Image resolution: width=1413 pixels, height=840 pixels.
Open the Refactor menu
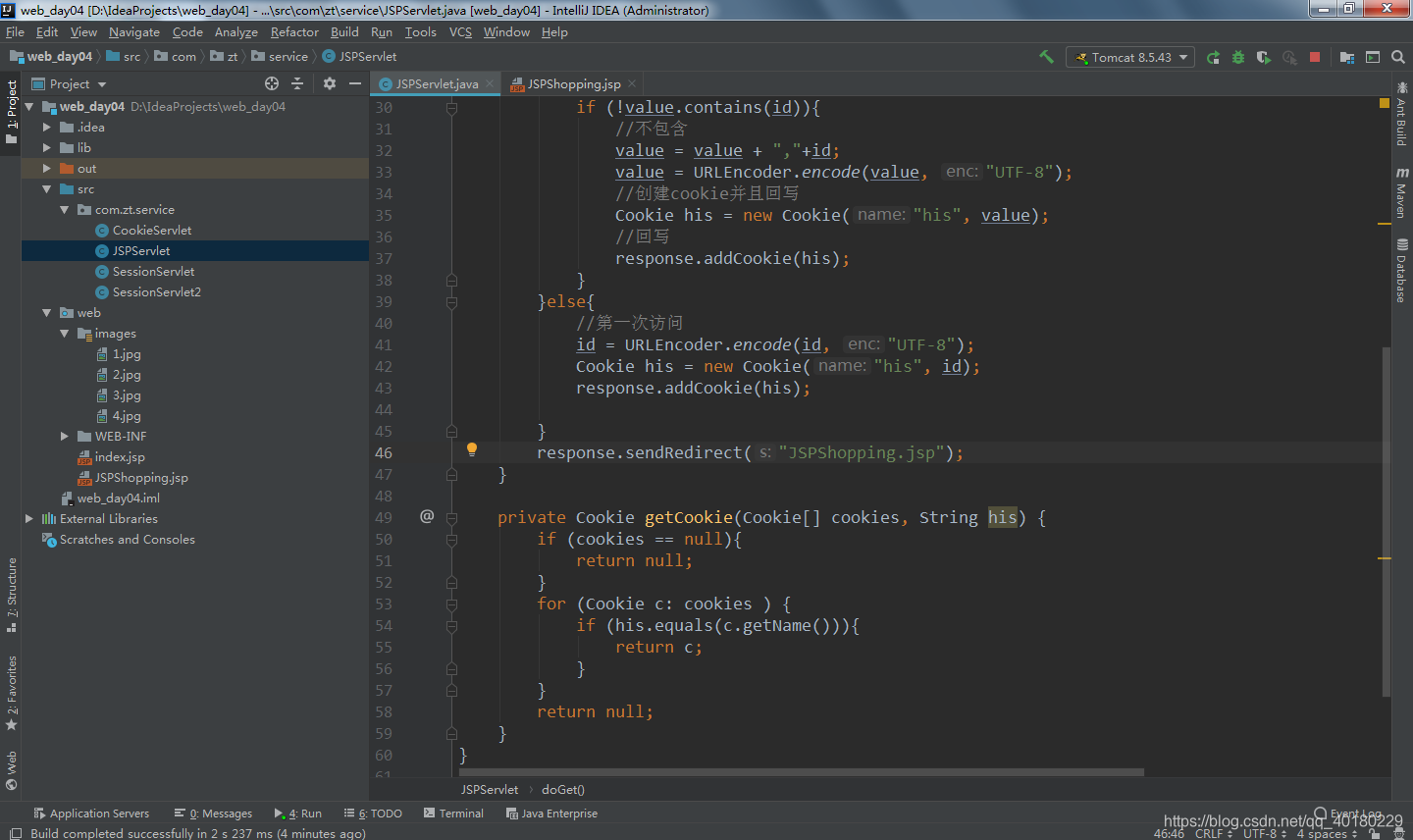coord(294,31)
